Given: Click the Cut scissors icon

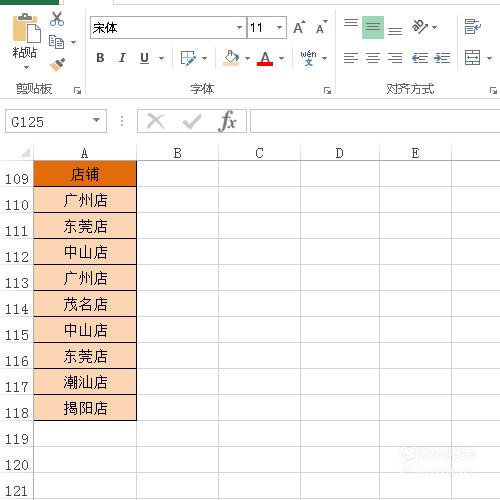Looking at the screenshot, I should [57, 18].
